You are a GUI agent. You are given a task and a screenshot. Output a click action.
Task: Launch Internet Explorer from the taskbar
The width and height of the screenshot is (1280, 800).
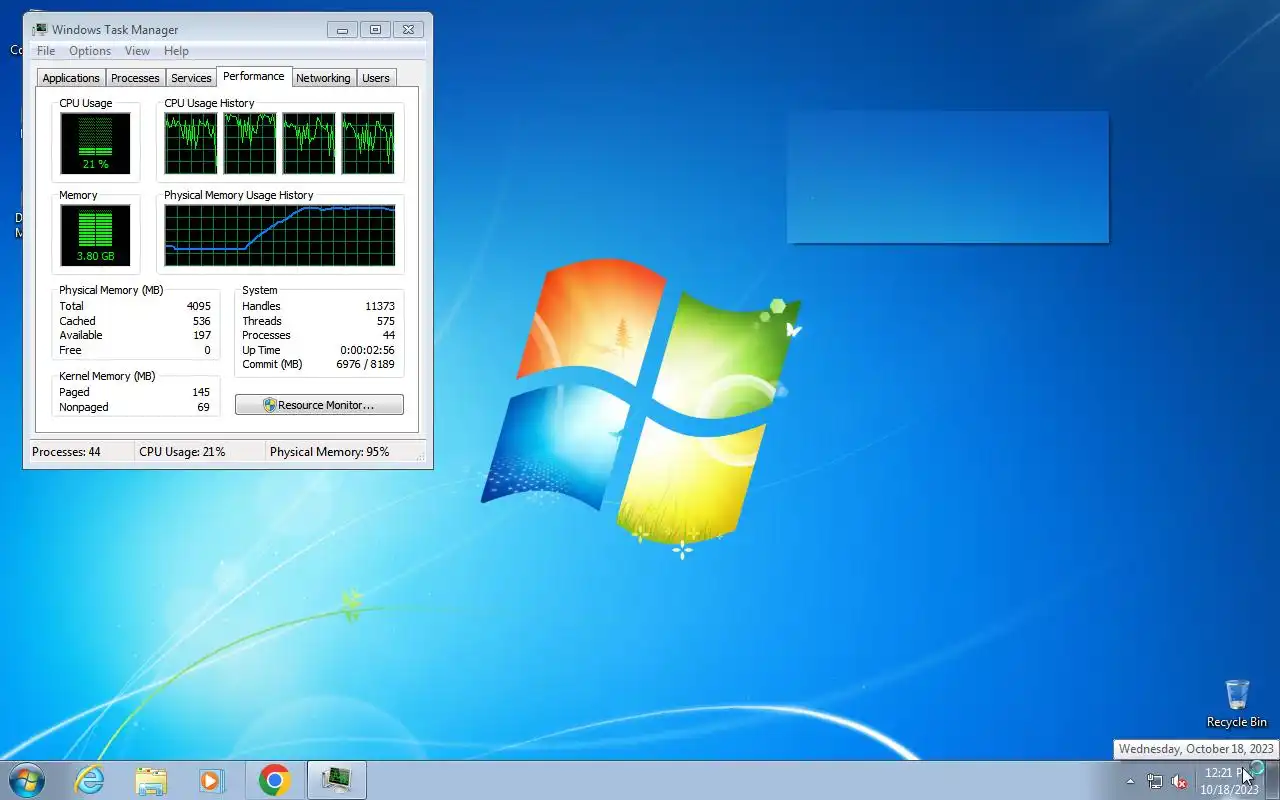[x=90, y=780]
